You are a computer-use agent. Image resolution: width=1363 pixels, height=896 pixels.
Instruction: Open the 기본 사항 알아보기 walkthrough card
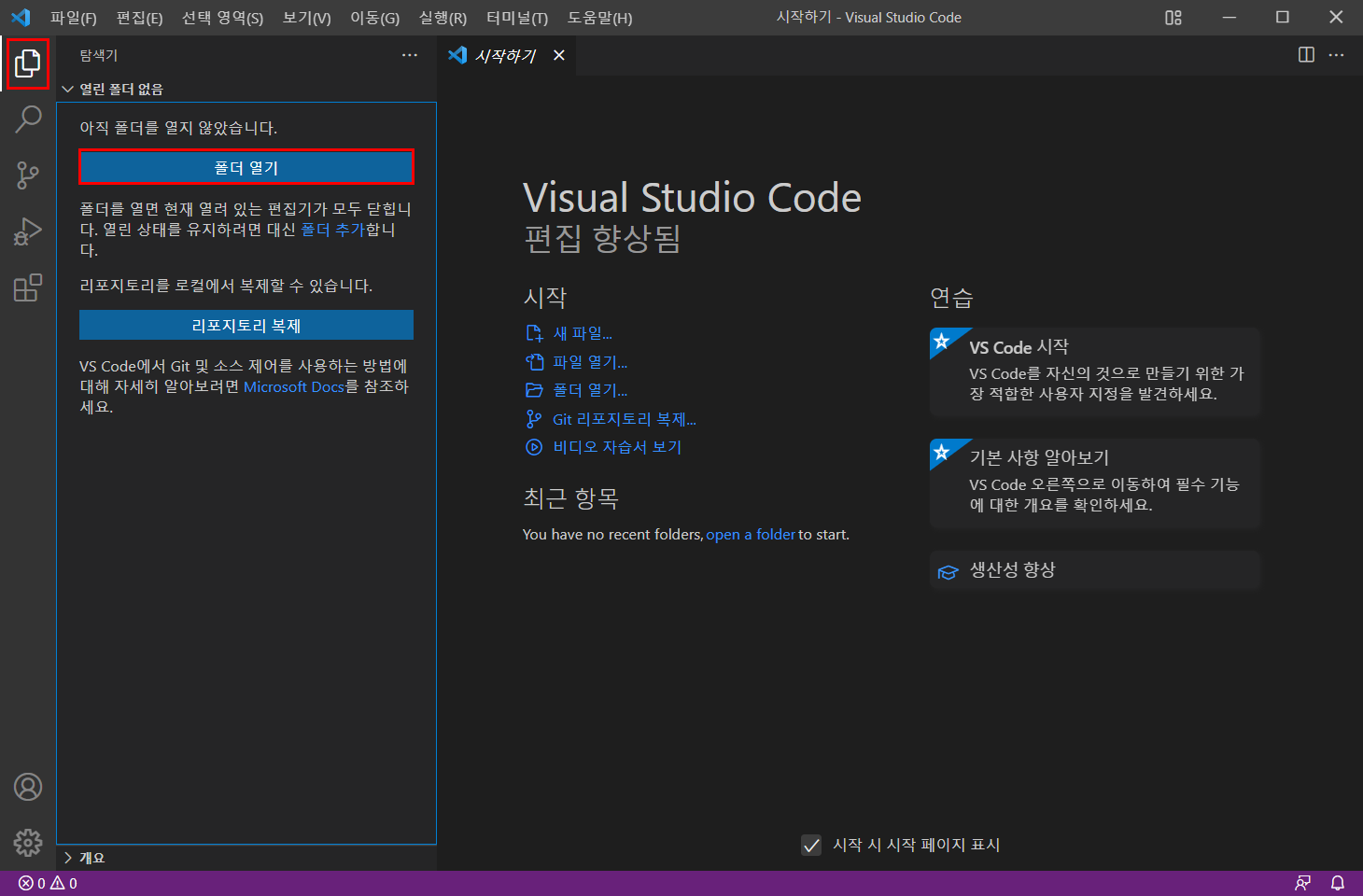coord(1095,483)
